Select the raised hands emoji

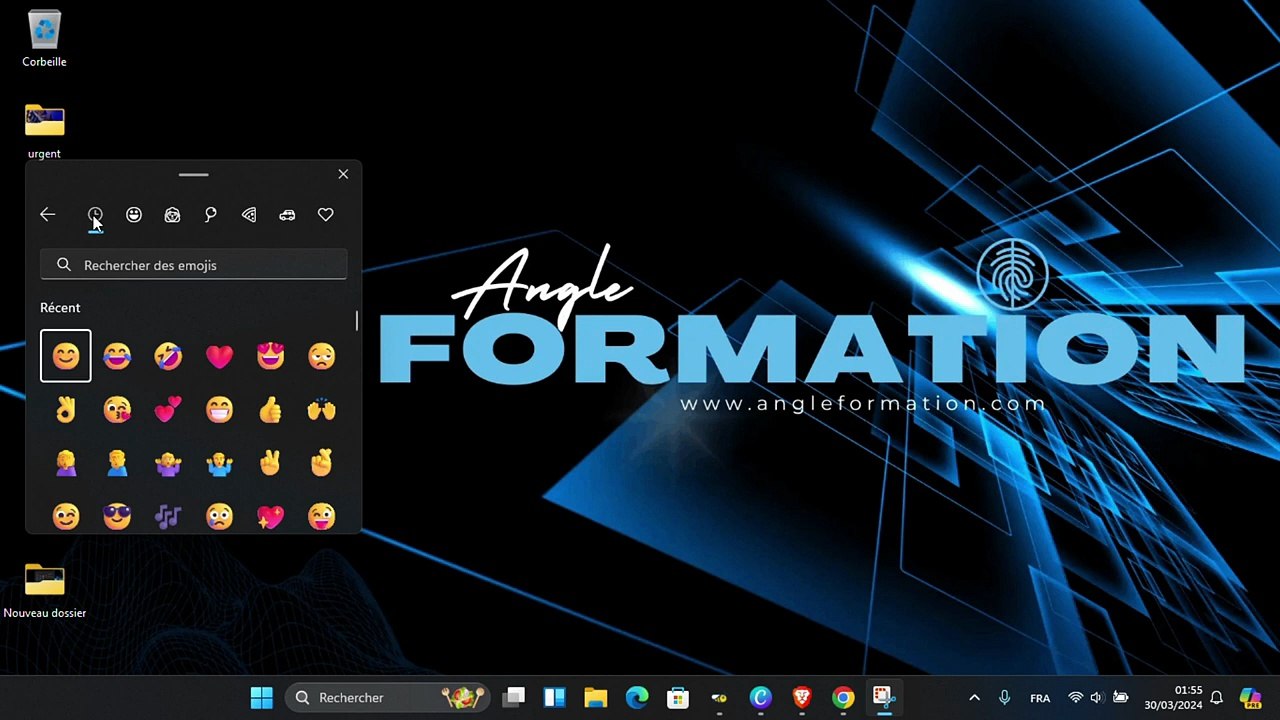pos(322,409)
